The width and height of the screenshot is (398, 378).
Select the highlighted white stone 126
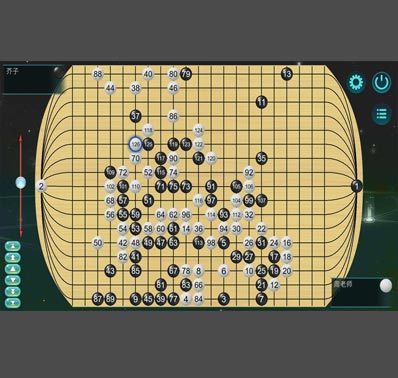coord(135,144)
